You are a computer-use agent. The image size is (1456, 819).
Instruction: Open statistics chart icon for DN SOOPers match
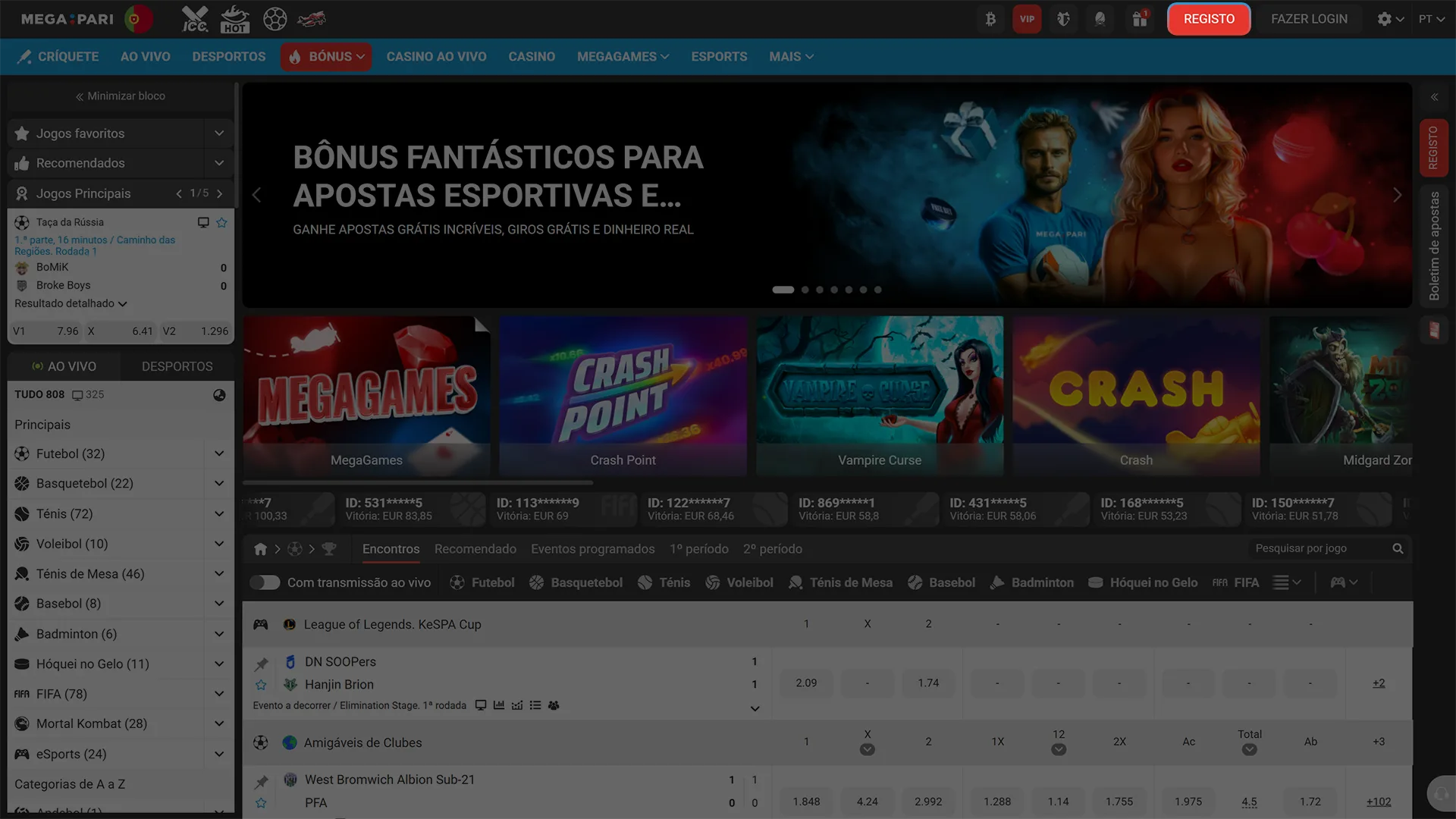click(x=498, y=705)
